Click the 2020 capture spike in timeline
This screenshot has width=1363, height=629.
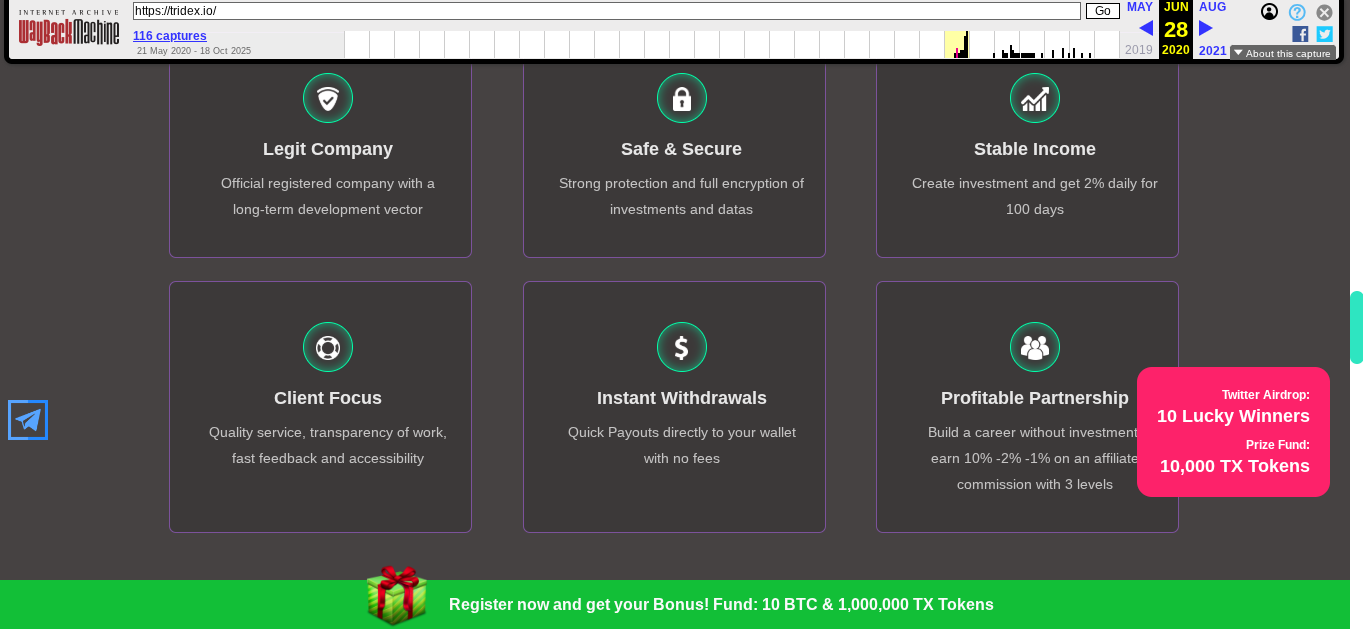(x=966, y=45)
